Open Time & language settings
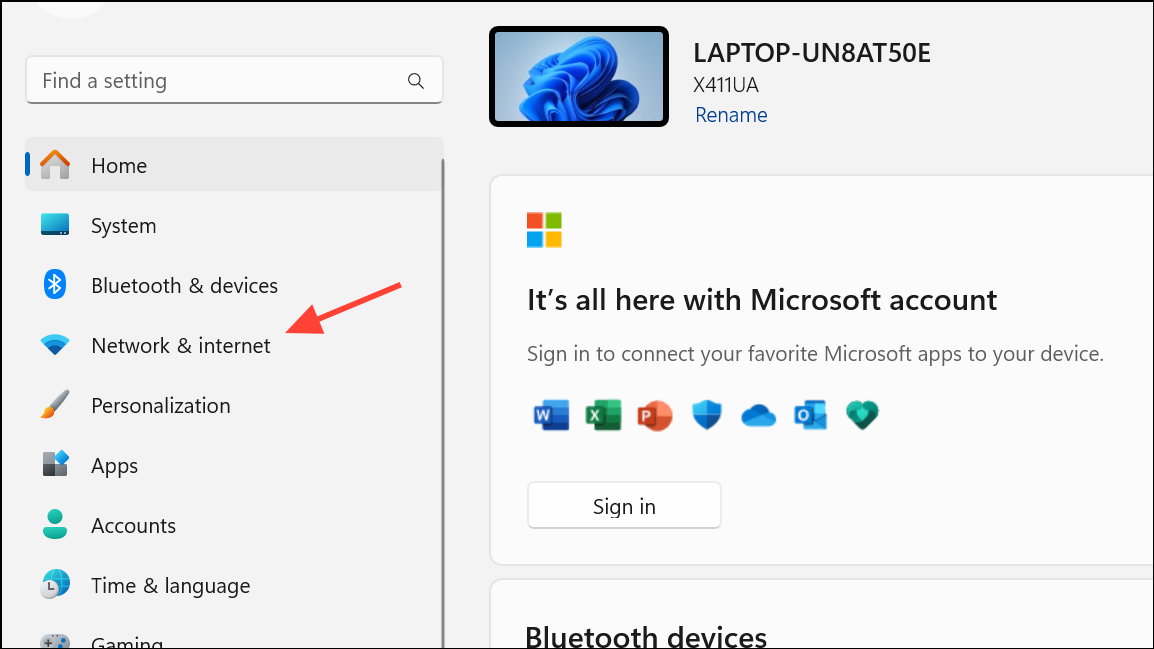Image resolution: width=1154 pixels, height=649 pixels. (234, 585)
